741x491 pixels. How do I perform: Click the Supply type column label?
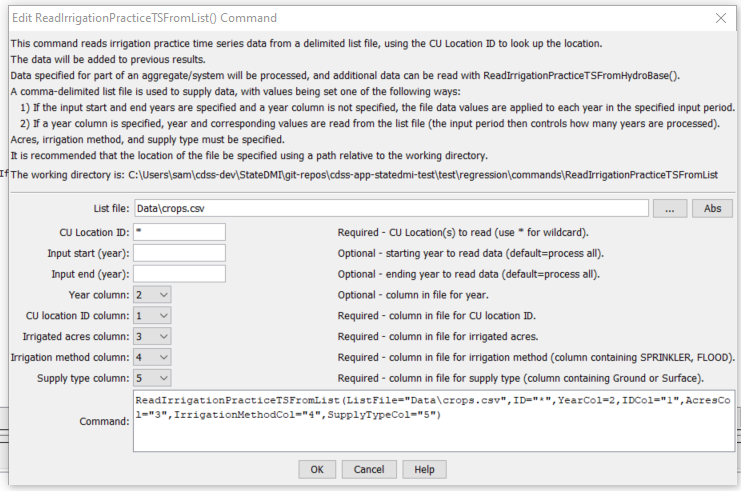point(83,378)
